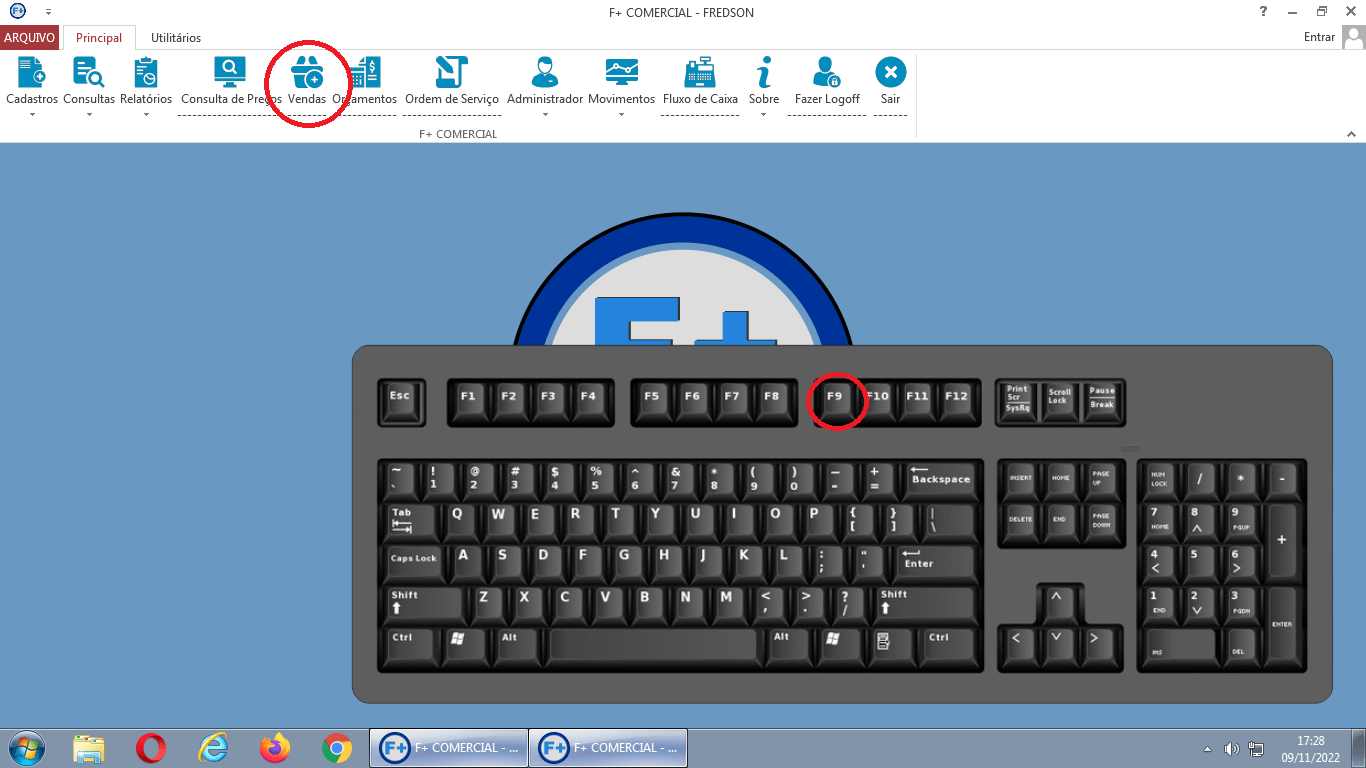1366x768 pixels.
Task: Click the Entrar sign-in link
Action: pos(1320,38)
